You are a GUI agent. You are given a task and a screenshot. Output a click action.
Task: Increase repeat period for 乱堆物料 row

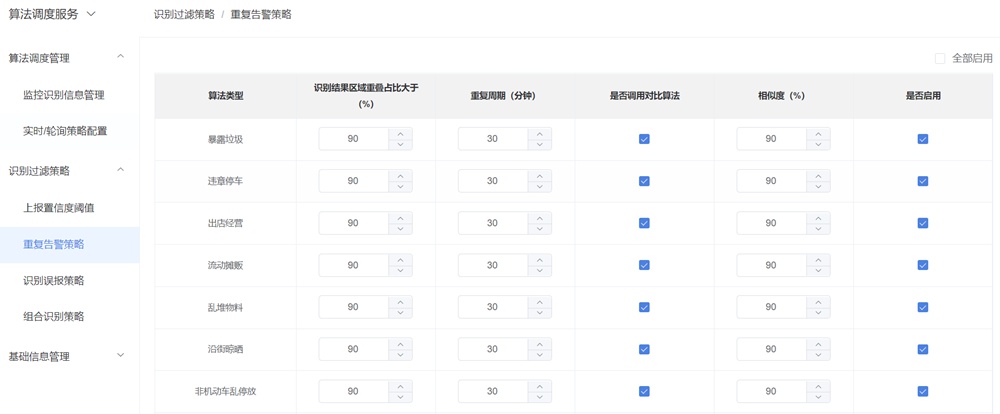pyautogui.click(x=540, y=302)
